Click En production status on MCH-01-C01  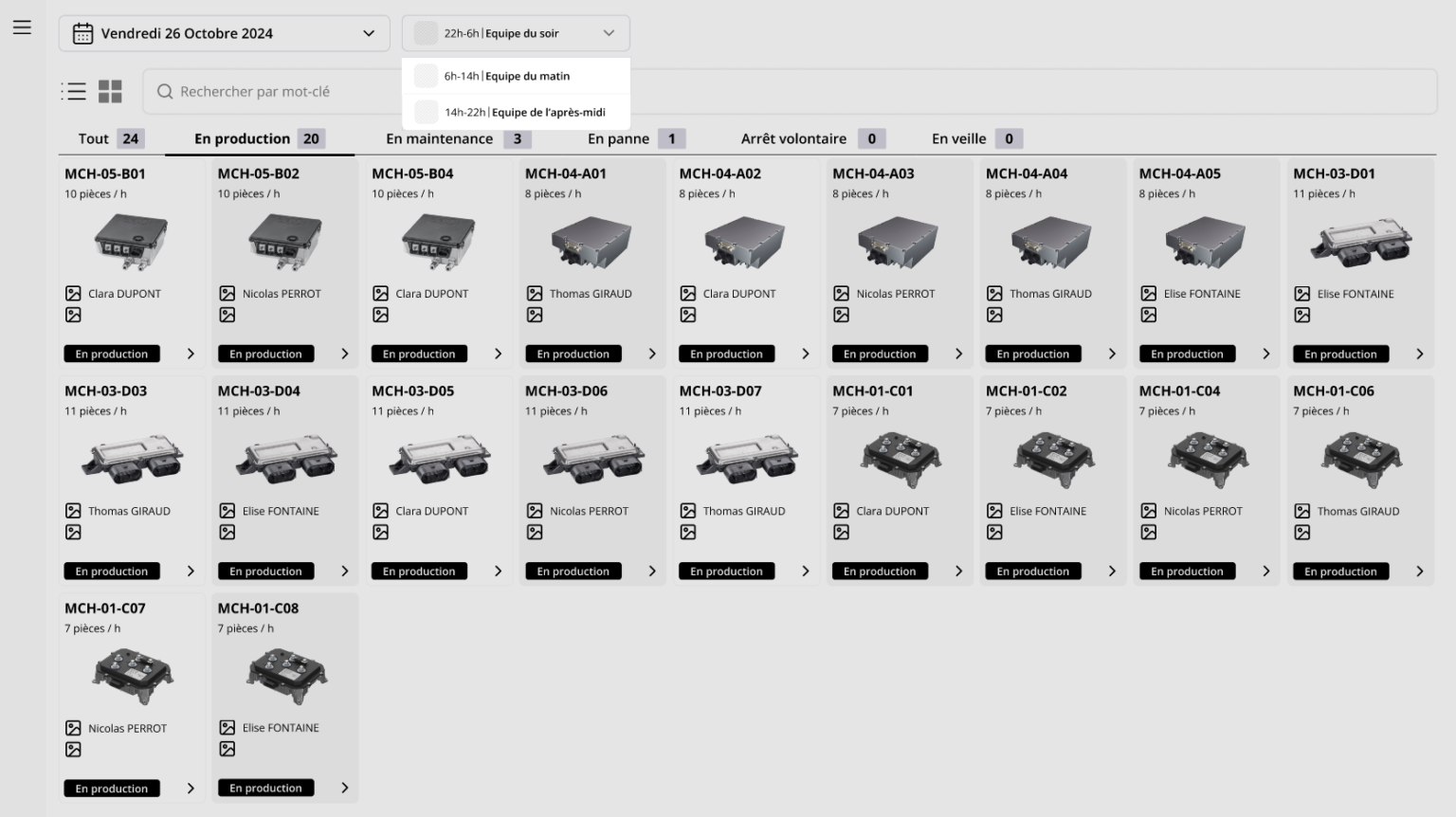pos(879,572)
